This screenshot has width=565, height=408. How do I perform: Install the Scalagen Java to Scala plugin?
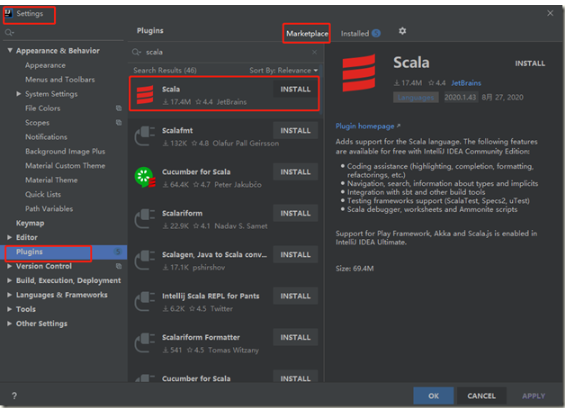click(x=295, y=254)
